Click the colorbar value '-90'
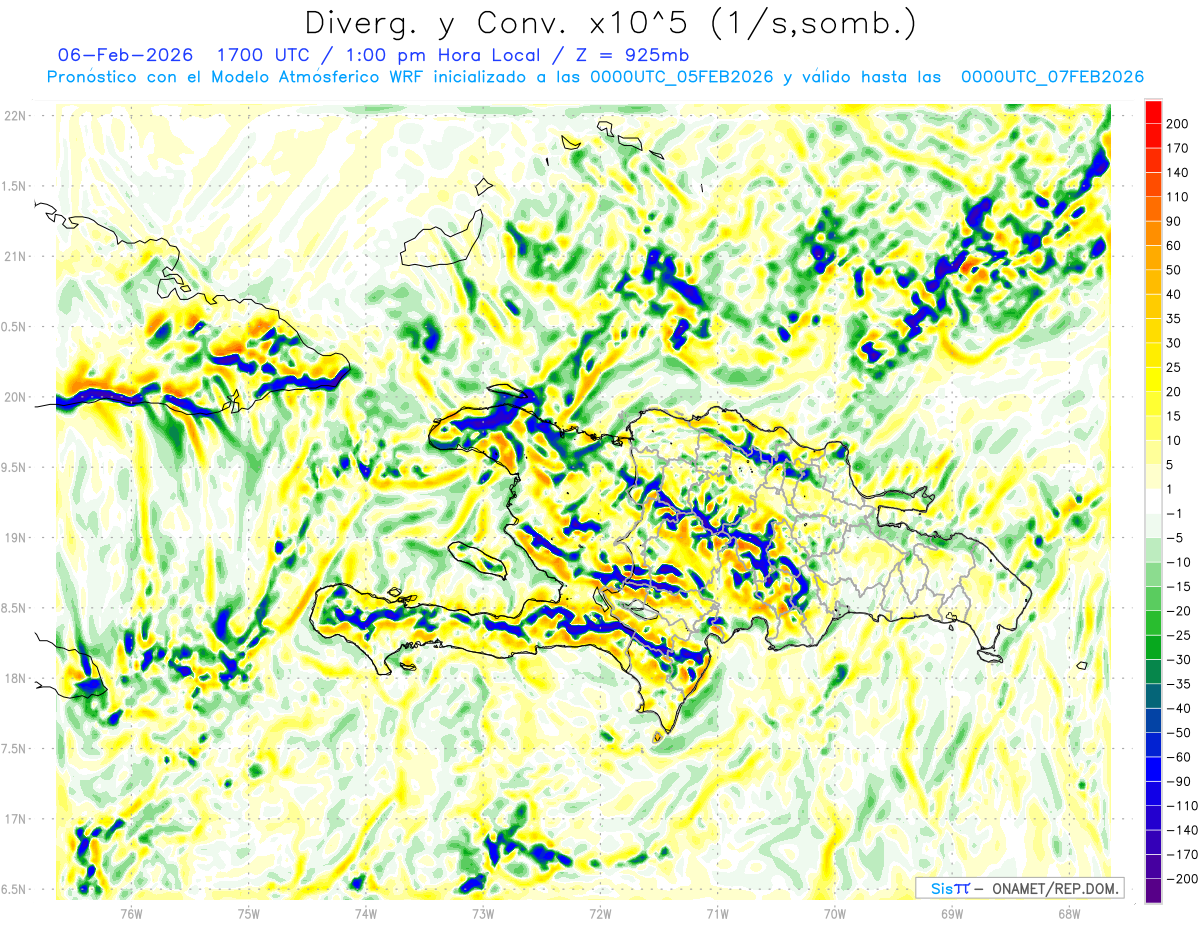The width and height of the screenshot is (1200, 927). point(1178,782)
